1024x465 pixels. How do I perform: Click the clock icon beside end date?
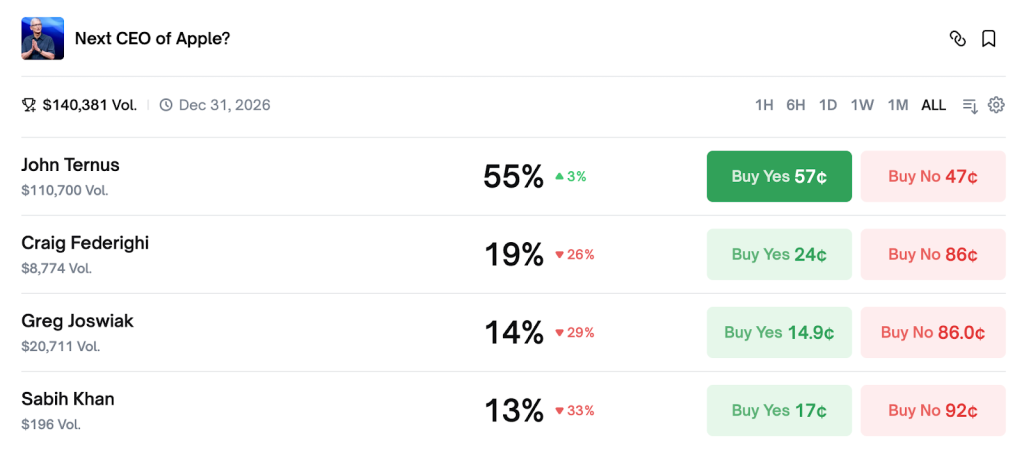coord(166,105)
